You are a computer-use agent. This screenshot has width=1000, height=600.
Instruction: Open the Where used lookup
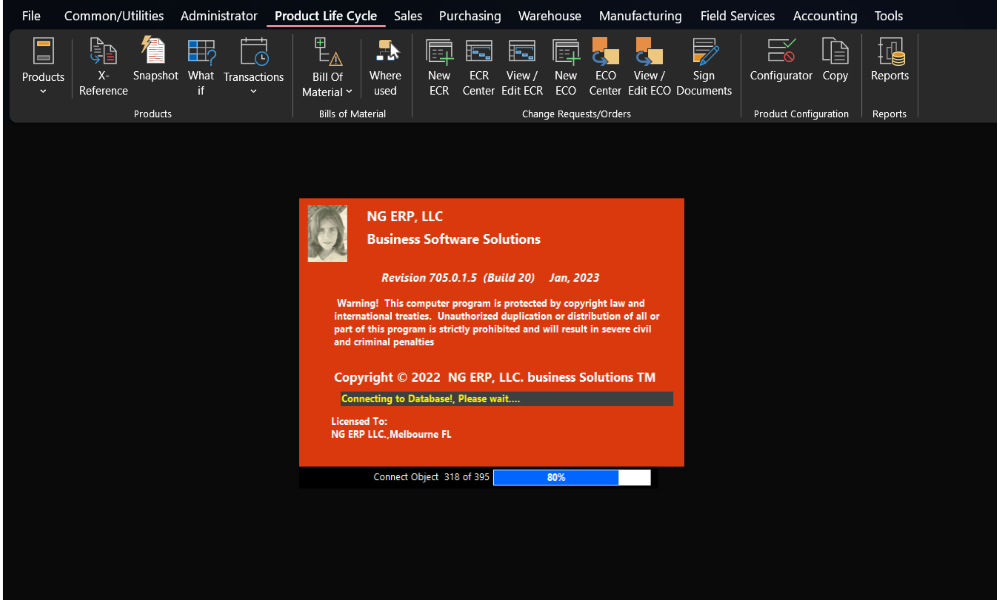tap(385, 67)
